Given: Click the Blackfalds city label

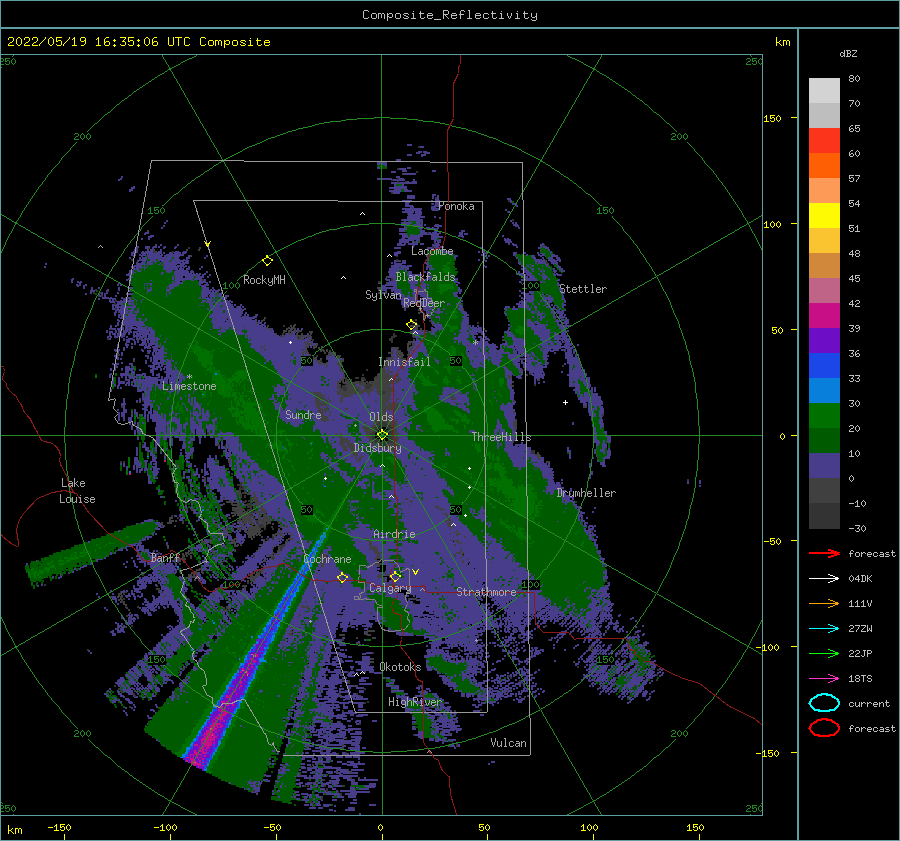Looking at the screenshot, I should (425, 277).
